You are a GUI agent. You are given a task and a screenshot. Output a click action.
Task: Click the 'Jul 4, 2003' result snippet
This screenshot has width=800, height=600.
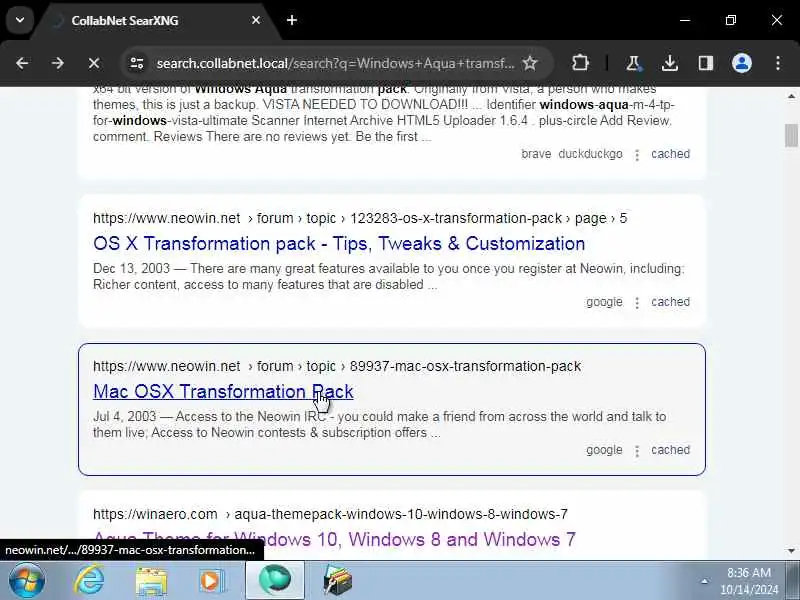coord(380,424)
